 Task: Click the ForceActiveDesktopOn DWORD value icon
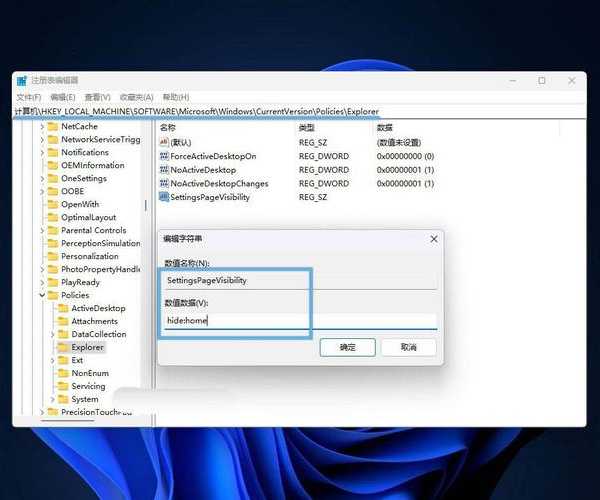click(x=164, y=156)
